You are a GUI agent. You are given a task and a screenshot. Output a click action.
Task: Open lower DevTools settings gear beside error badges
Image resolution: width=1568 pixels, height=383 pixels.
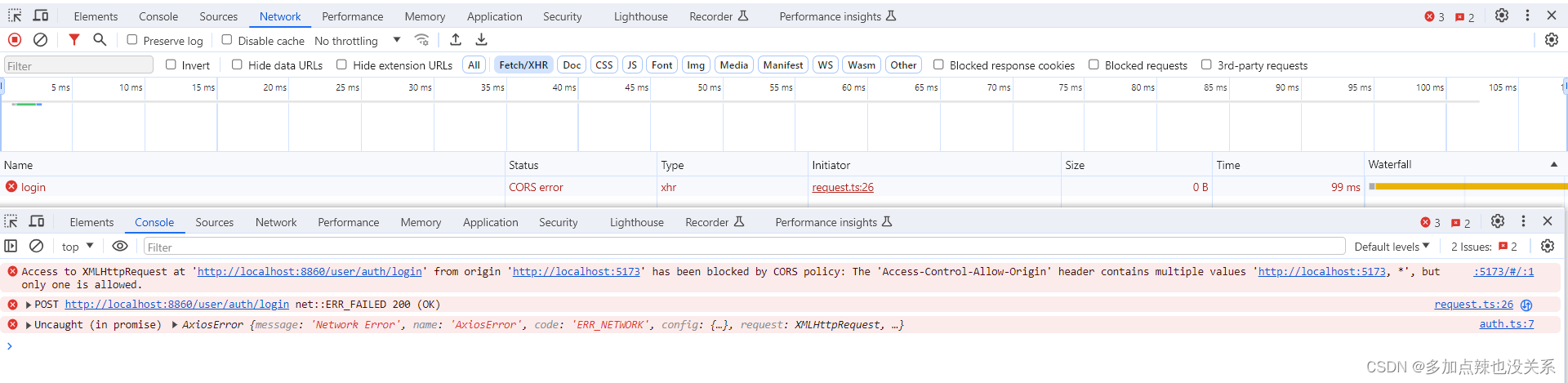click(1498, 221)
